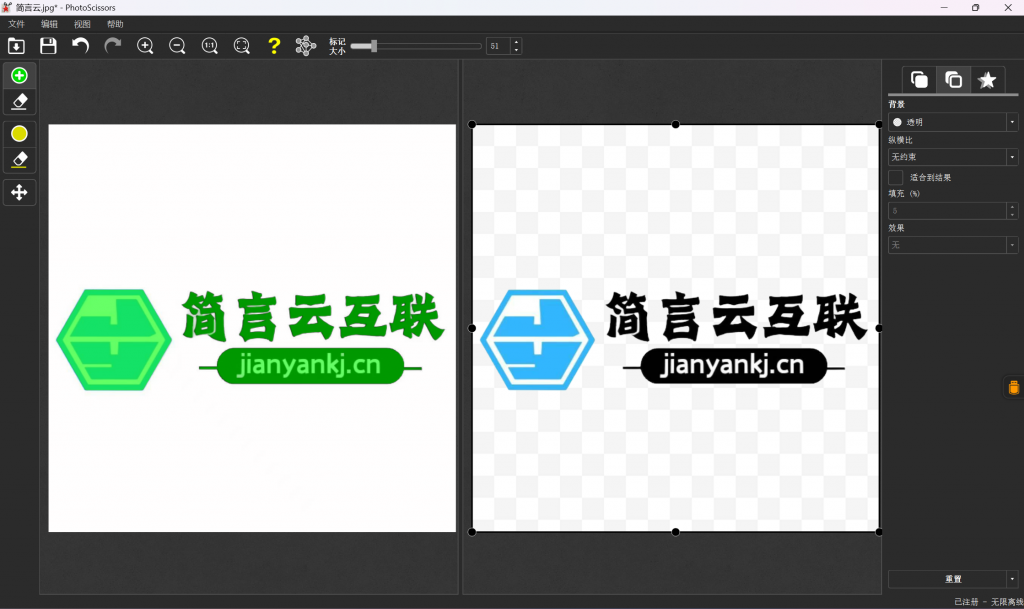The image size is (1024, 609).
Task: Minimize the PhotoScissors window
Action: point(944,8)
